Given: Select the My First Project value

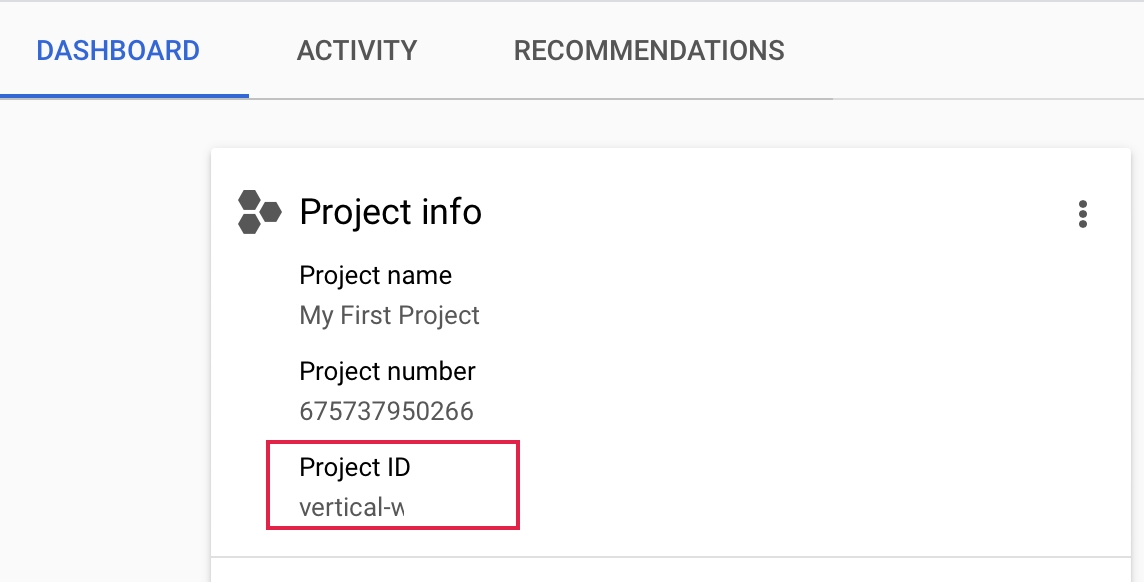Looking at the screenshot, I should [x=389, y=316].
